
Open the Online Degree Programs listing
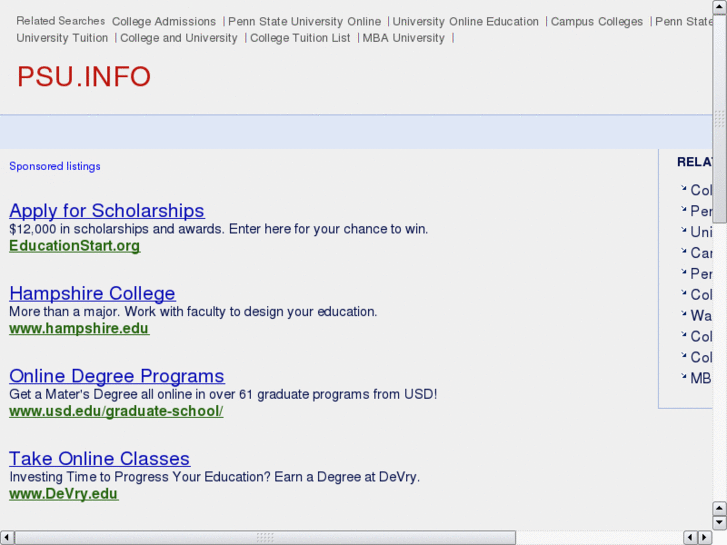pyautogui.click(x=117, y=376)
